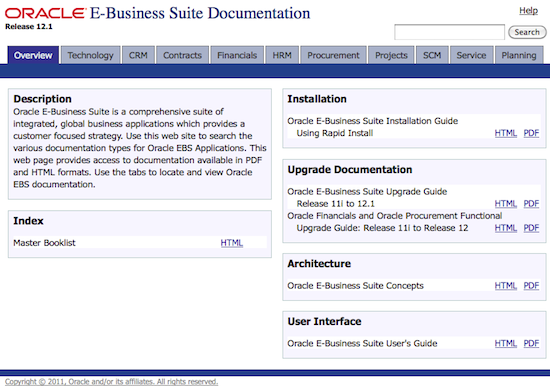The height and width of the screenshot is (390, 550).
Task: Open Master Booklist HTML link
Action: click(x=232, y=243)
